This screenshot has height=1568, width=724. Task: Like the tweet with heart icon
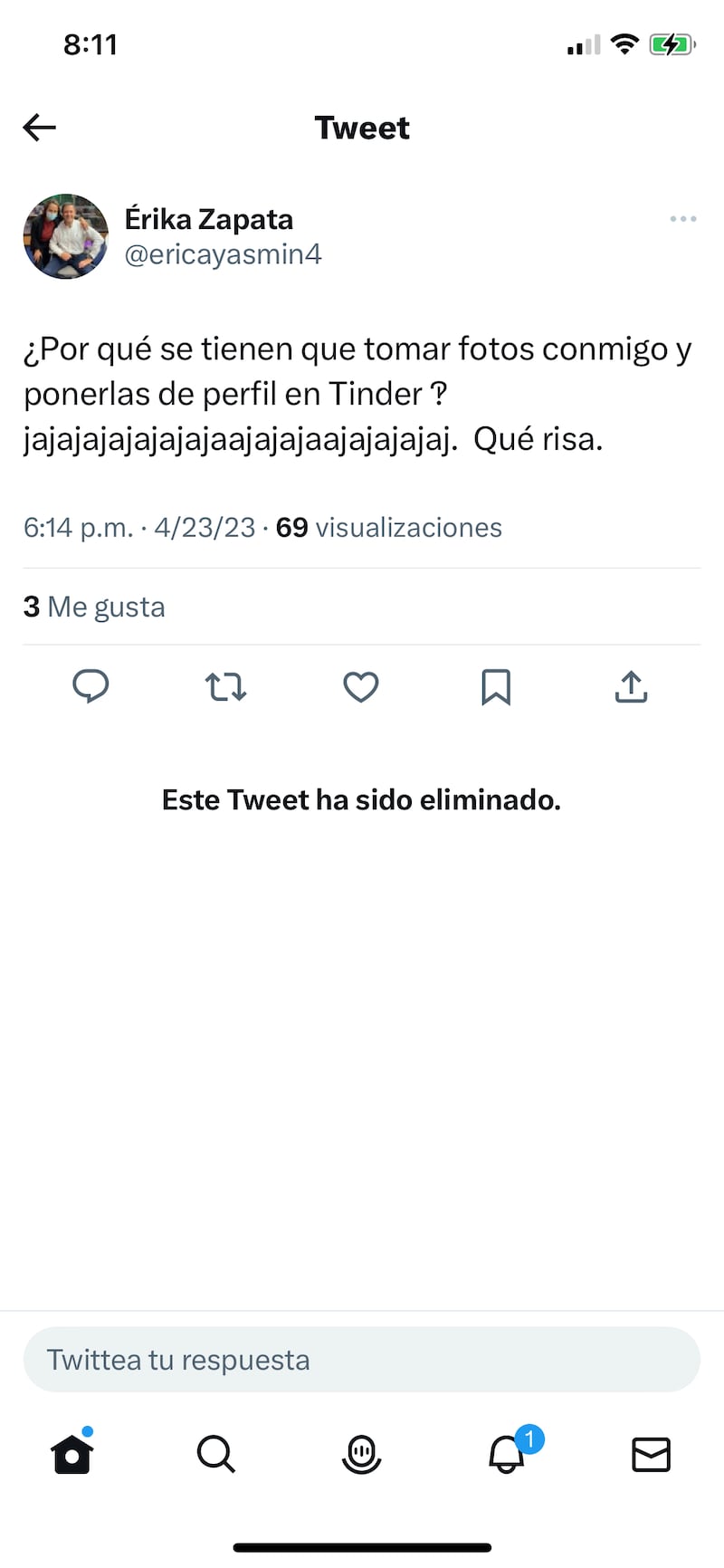(x=361, y=687)
